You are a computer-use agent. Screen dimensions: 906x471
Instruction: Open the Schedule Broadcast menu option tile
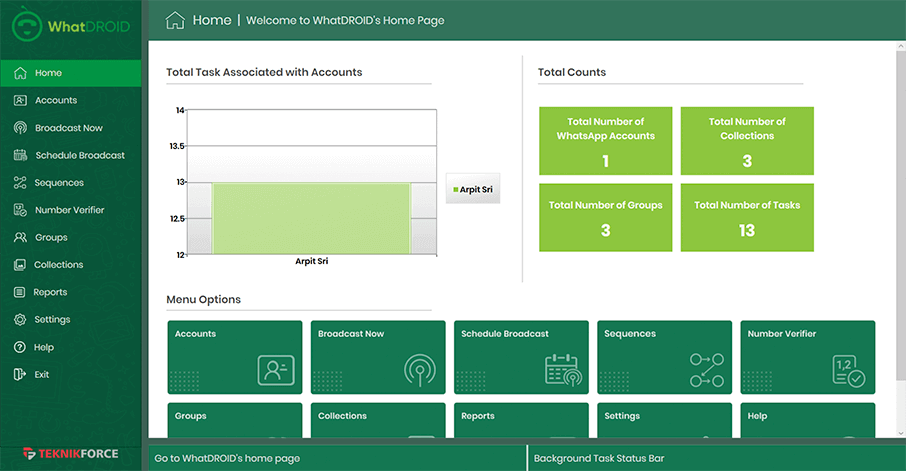(521, 357)
